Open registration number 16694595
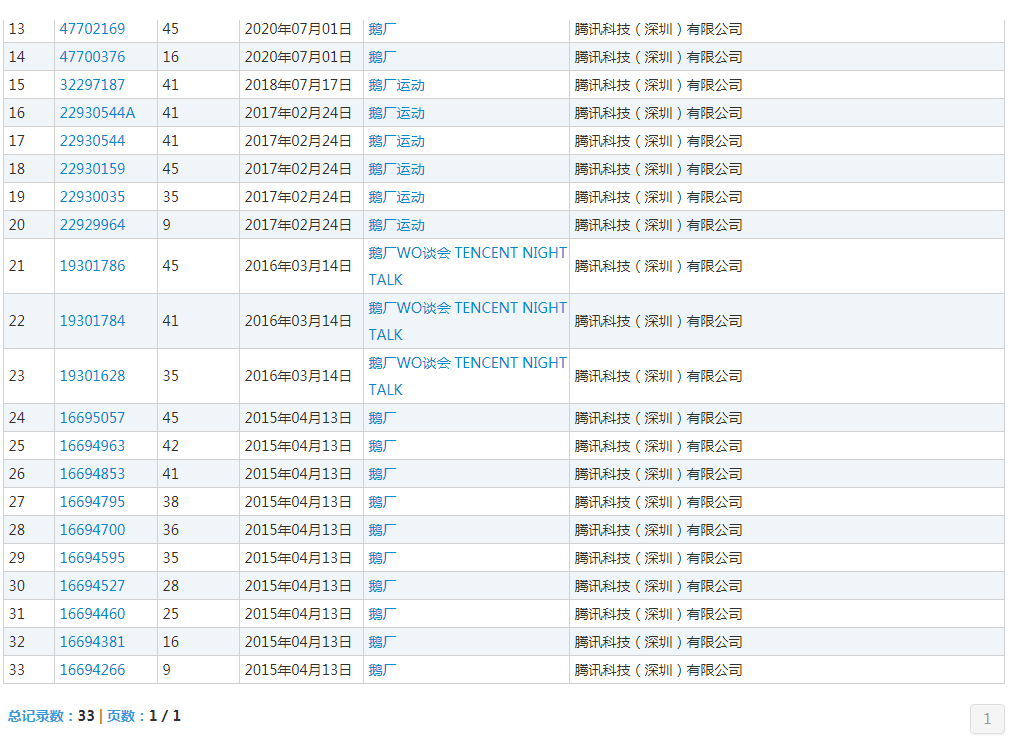This screenshot has height=739, width=1010. [92, 558]
